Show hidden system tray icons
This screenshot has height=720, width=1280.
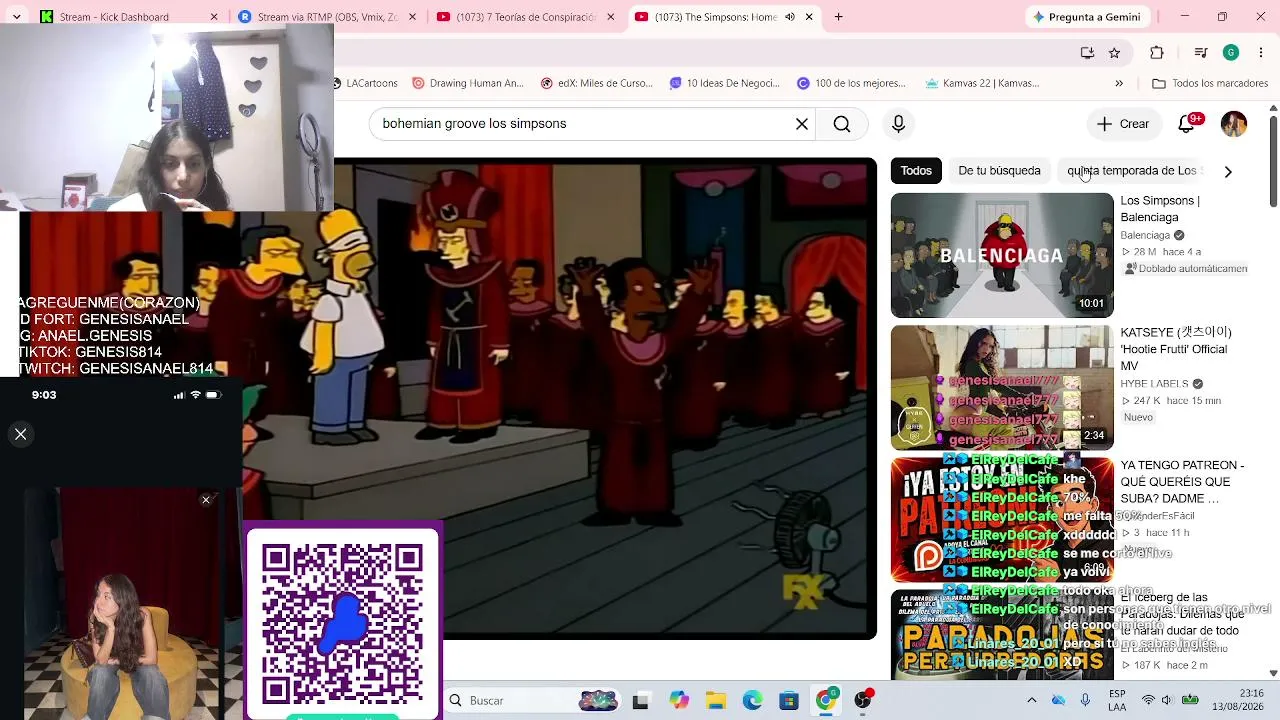point(1032,700)
